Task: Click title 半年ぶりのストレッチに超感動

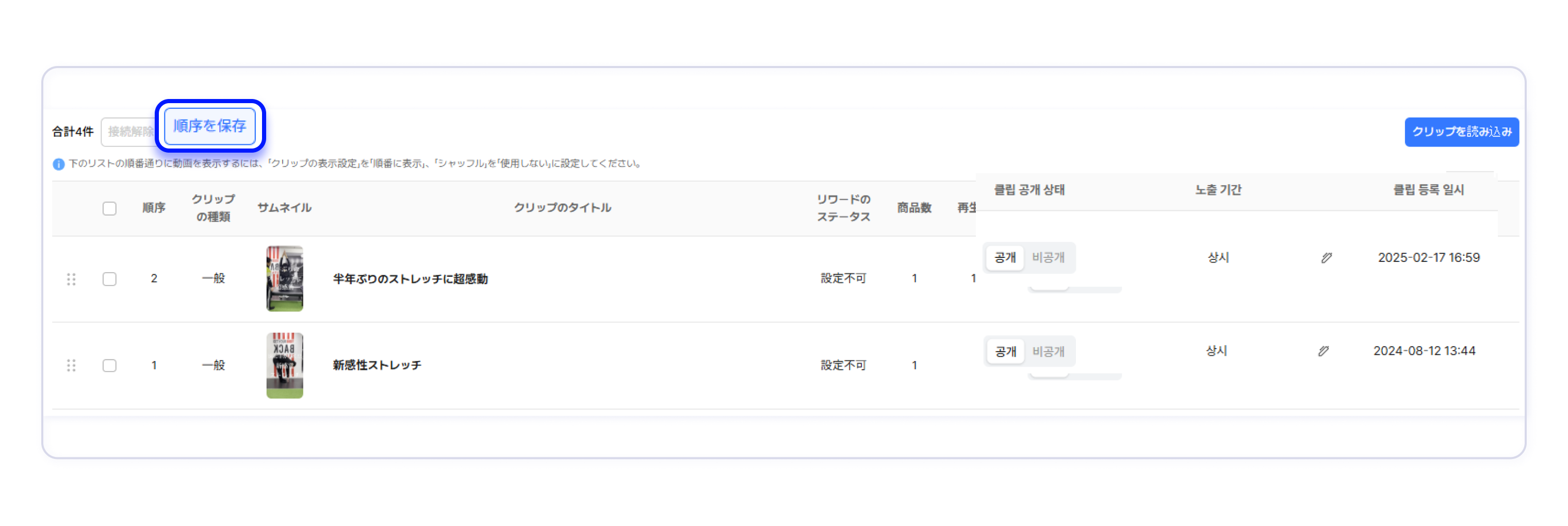Action: 410,279
